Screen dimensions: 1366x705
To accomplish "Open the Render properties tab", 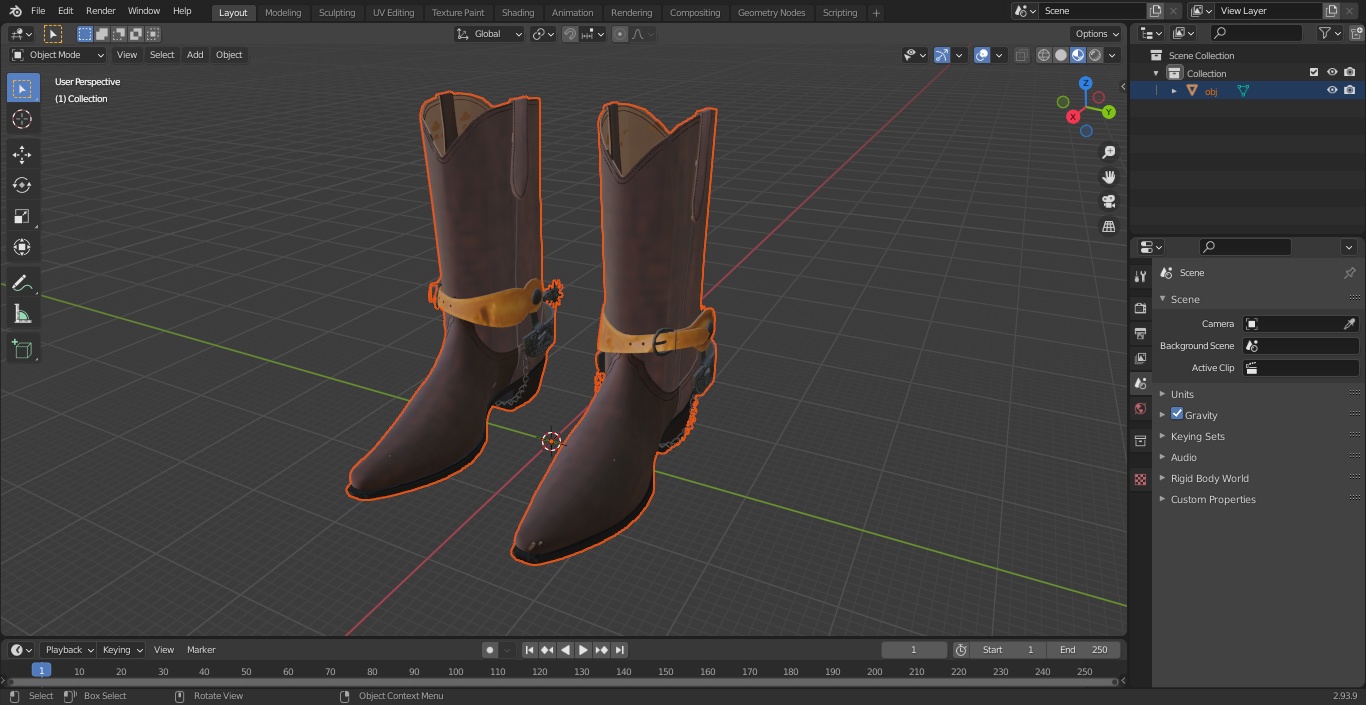I will point(1140,309).
